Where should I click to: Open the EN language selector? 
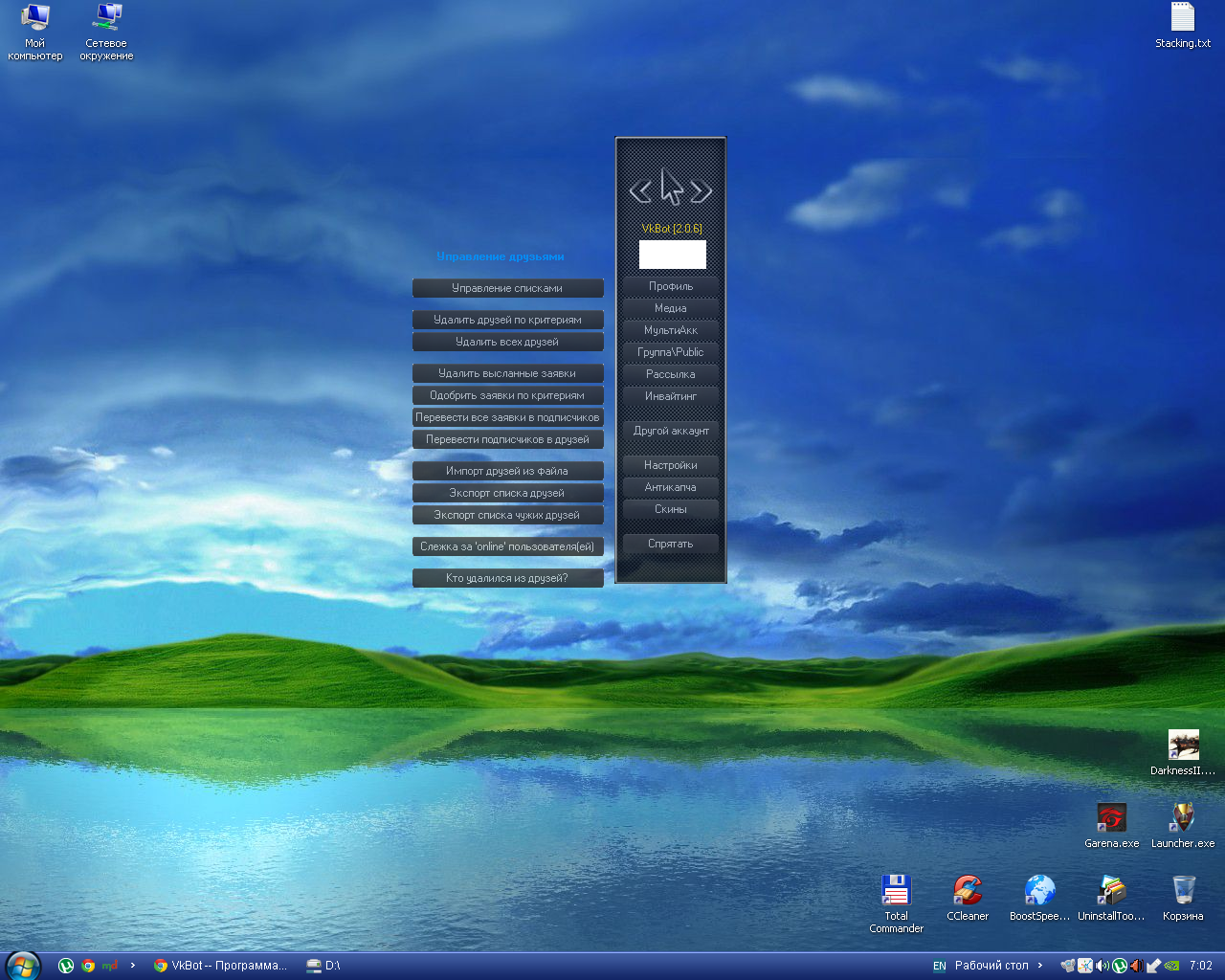point(939,966)
